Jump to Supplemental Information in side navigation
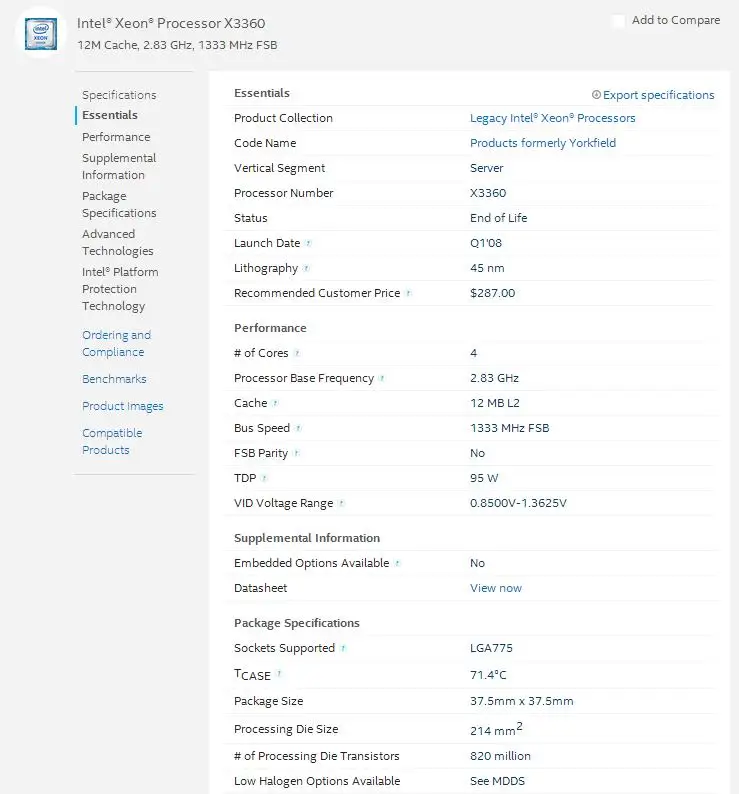The width and height of the screenshot is (739, 794). tap(119, 166)
